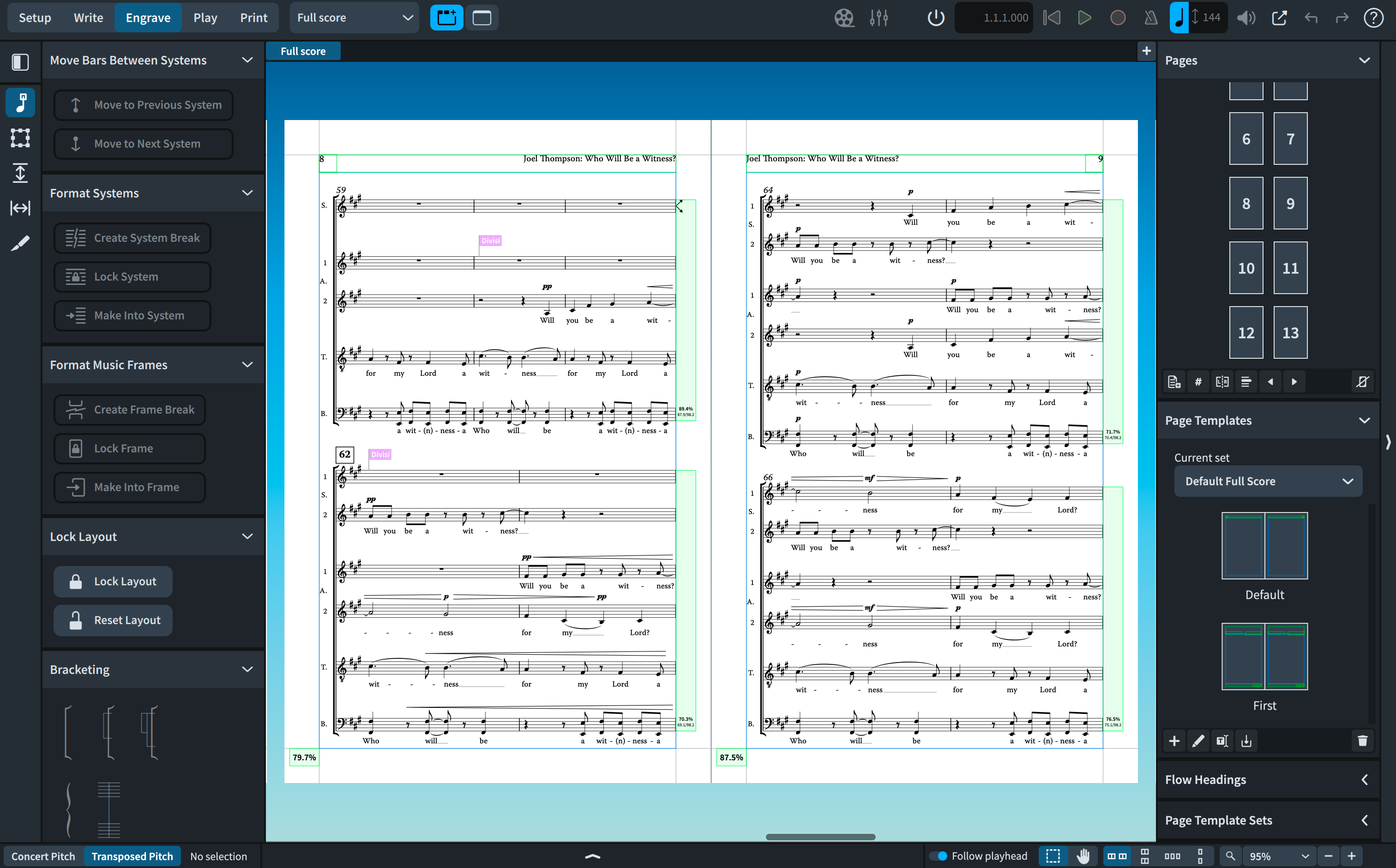The image size is (1396, 868).
Task: Toggle Follow playhead switch
Action: tap(939, 856)
